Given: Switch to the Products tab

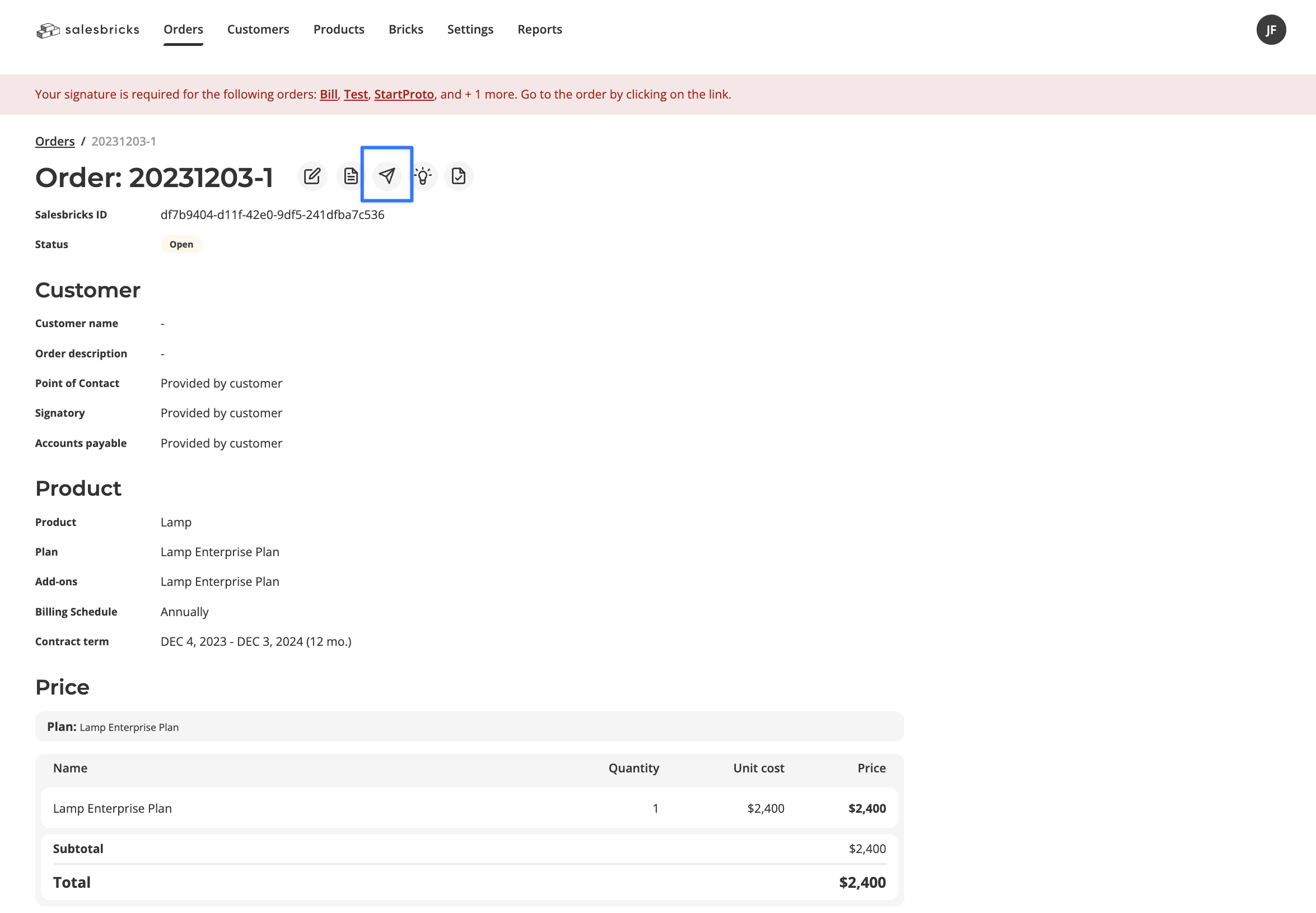Looking at the screenshot, I should [x=339, y=30].
